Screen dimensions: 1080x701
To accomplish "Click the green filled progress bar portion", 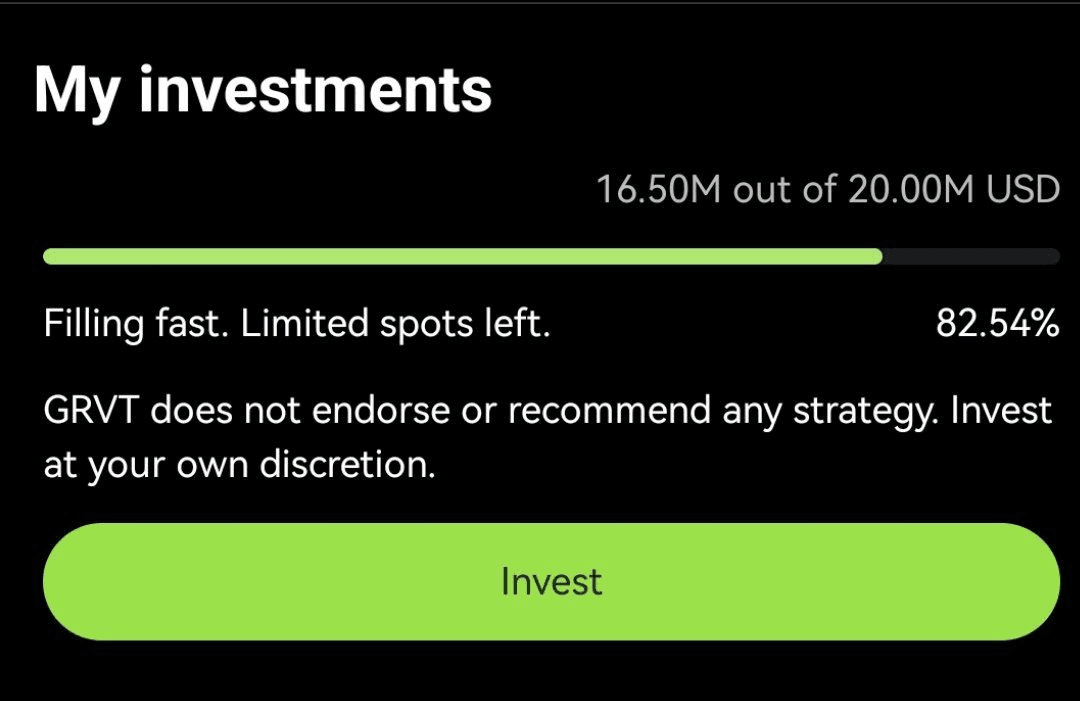I will pos(460,257).
